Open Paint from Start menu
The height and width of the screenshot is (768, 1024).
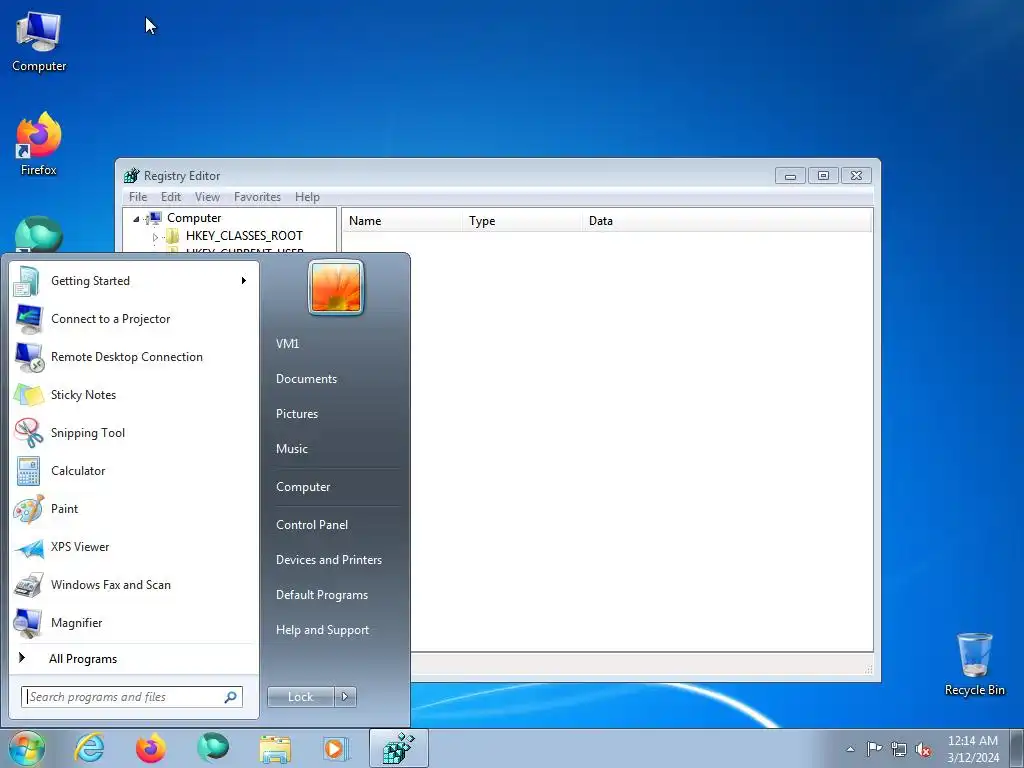click(133, 509)
